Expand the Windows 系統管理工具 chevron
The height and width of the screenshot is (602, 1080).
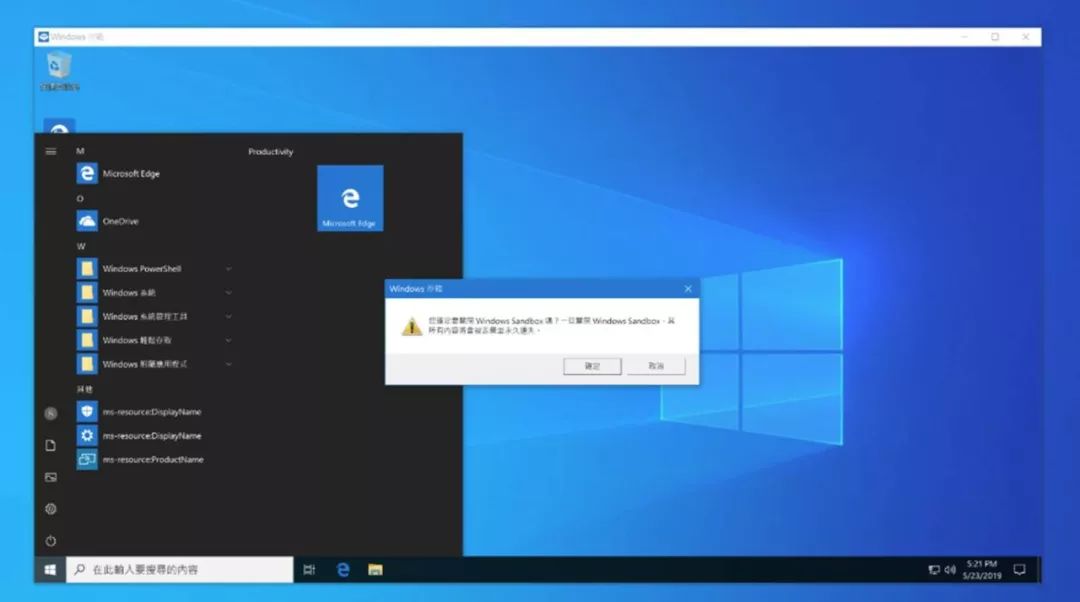tap(229, 316)
